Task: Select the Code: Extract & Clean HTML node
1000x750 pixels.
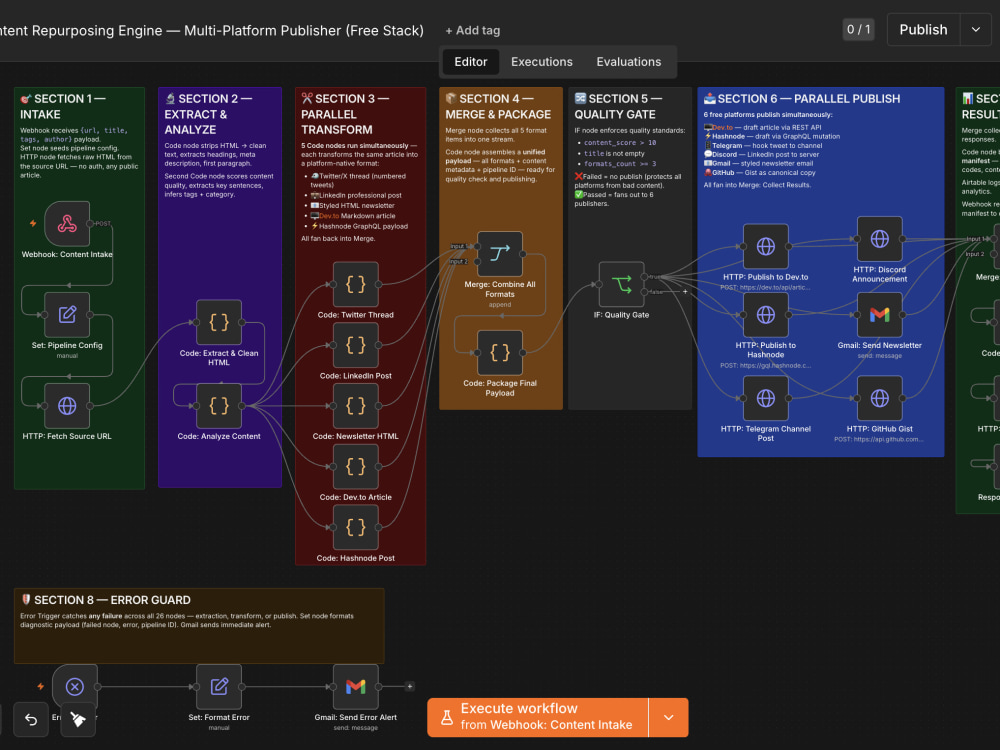Action: point(219,322)
